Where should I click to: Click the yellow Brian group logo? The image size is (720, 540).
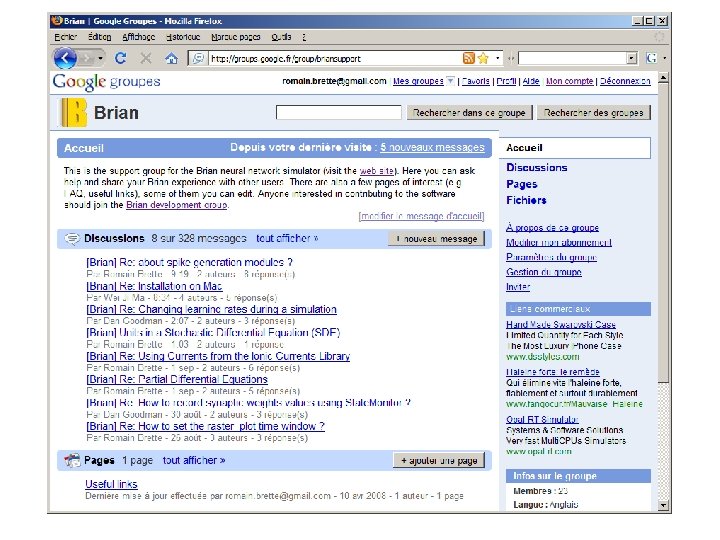click(x=73, y=112)
